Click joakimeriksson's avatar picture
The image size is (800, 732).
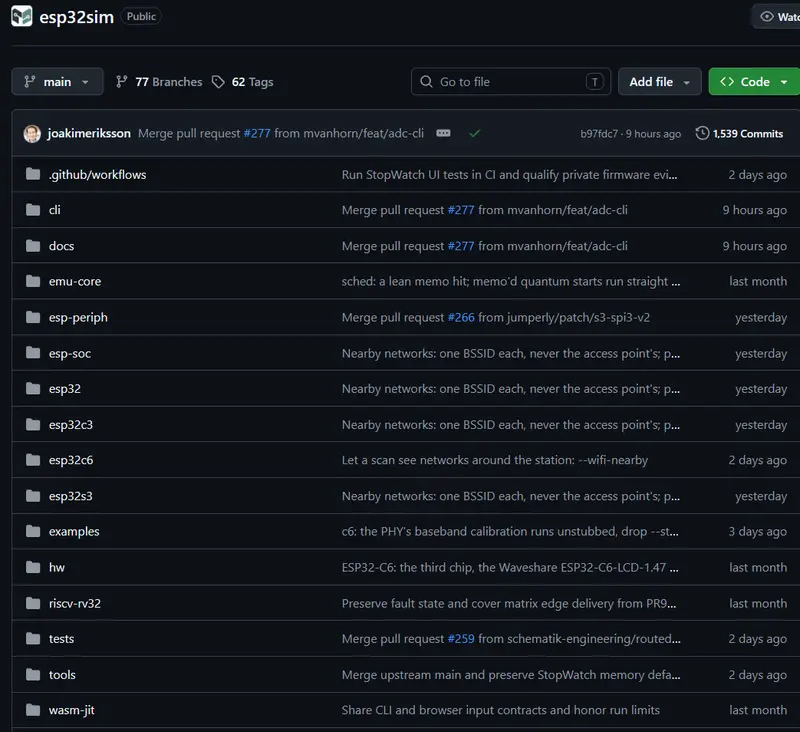point(32,134)
